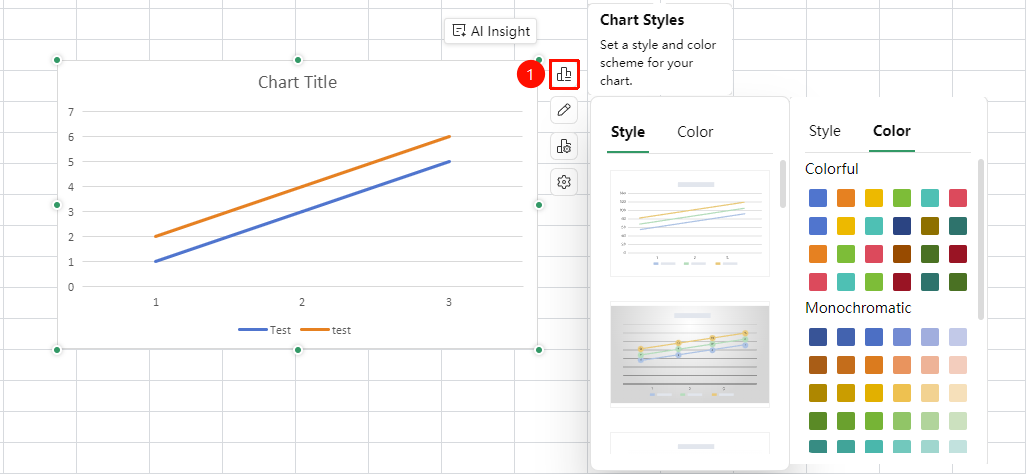The image size is (1026, 474).
Task: Click the vertical axis label 7
Action: pyautogui.click(x=71, y=112)
